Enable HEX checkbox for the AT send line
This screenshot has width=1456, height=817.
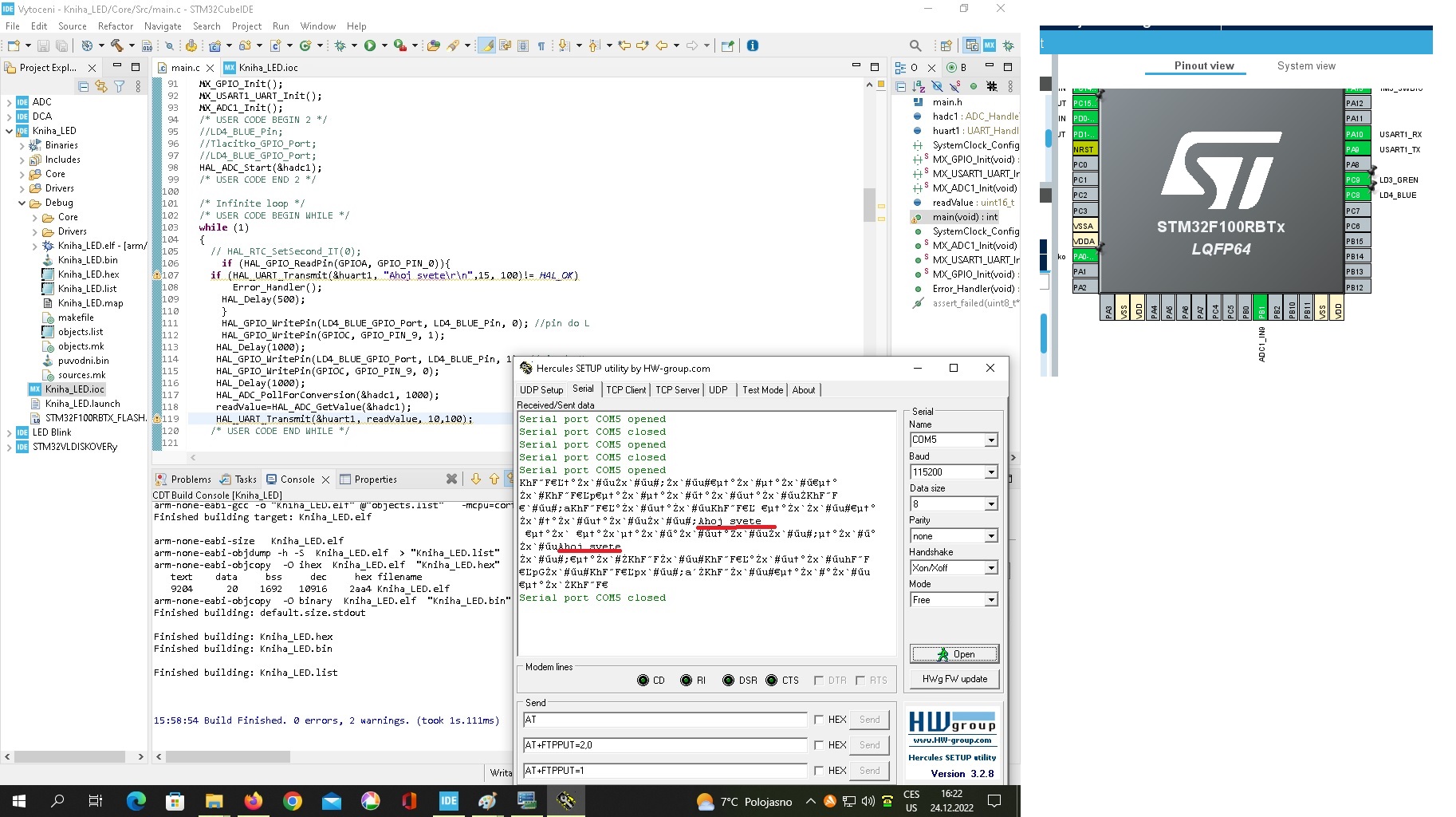[819, 720]
